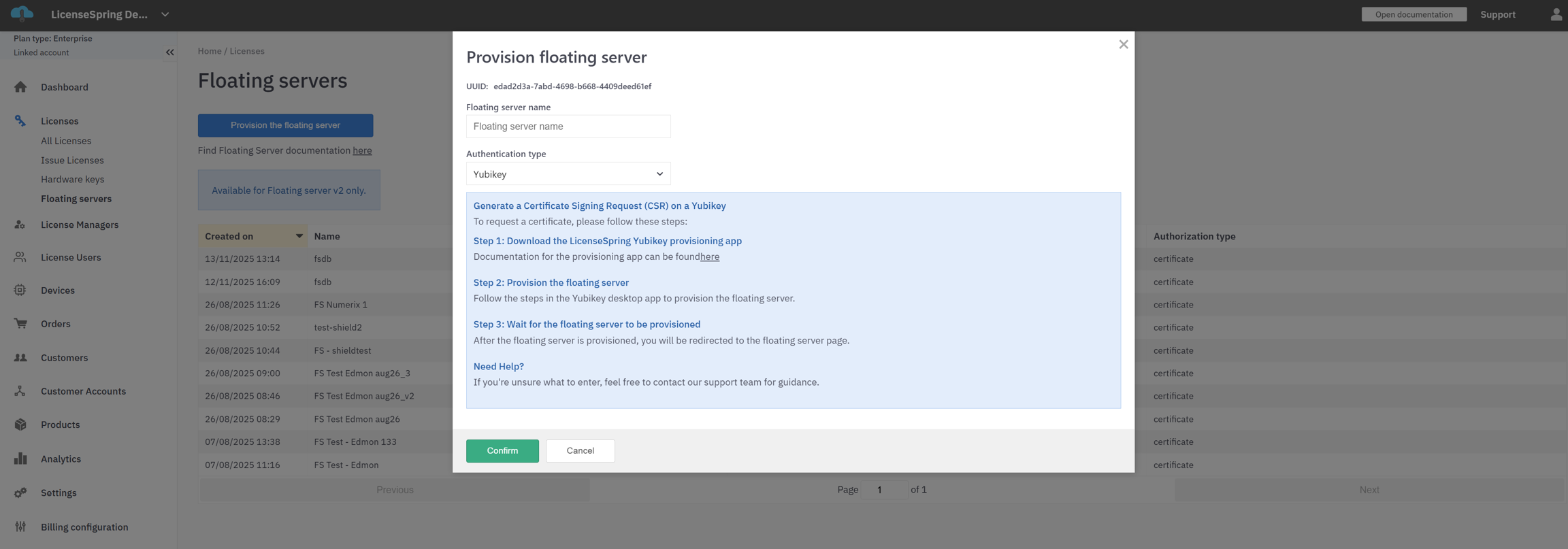Click the Devices chip icon in sidebar
Screen dimensions: 1568x549
(x=20, y=290)
